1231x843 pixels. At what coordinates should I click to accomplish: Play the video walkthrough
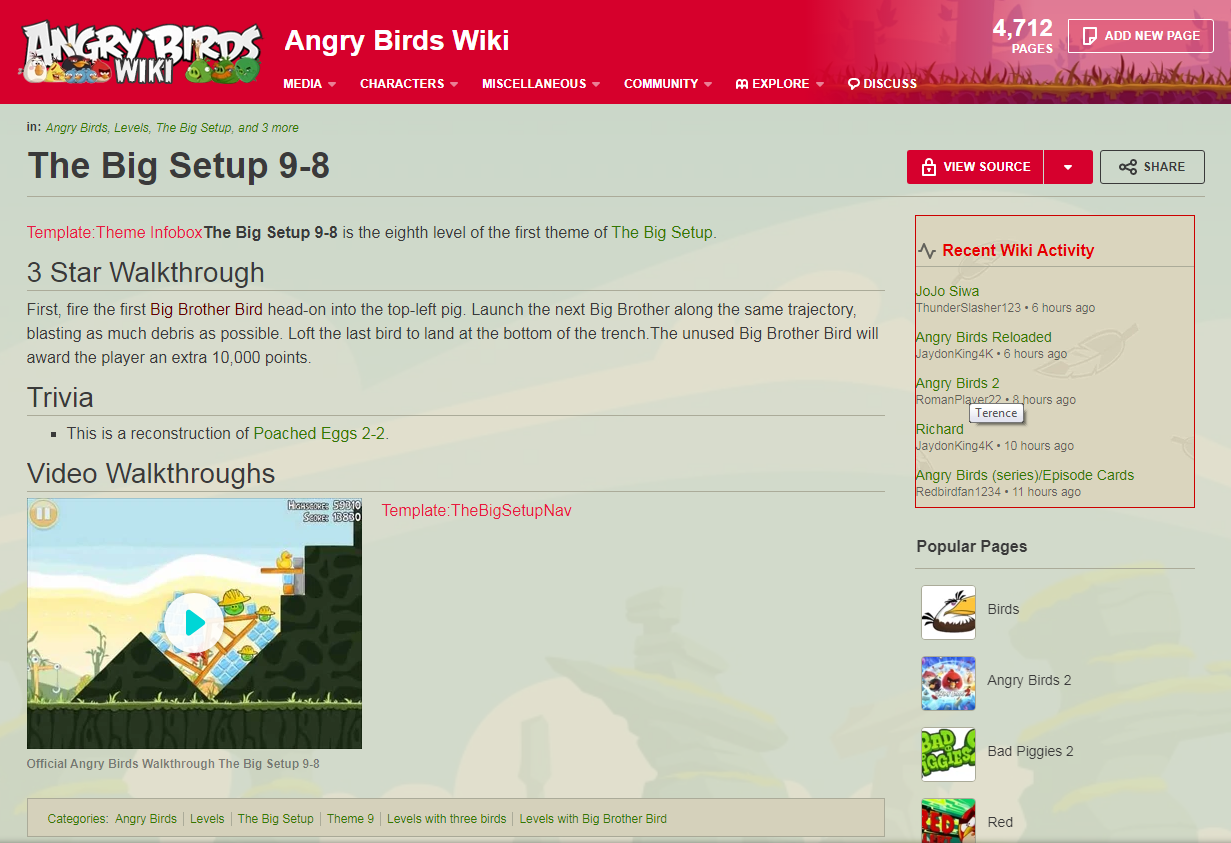[194, 623]
